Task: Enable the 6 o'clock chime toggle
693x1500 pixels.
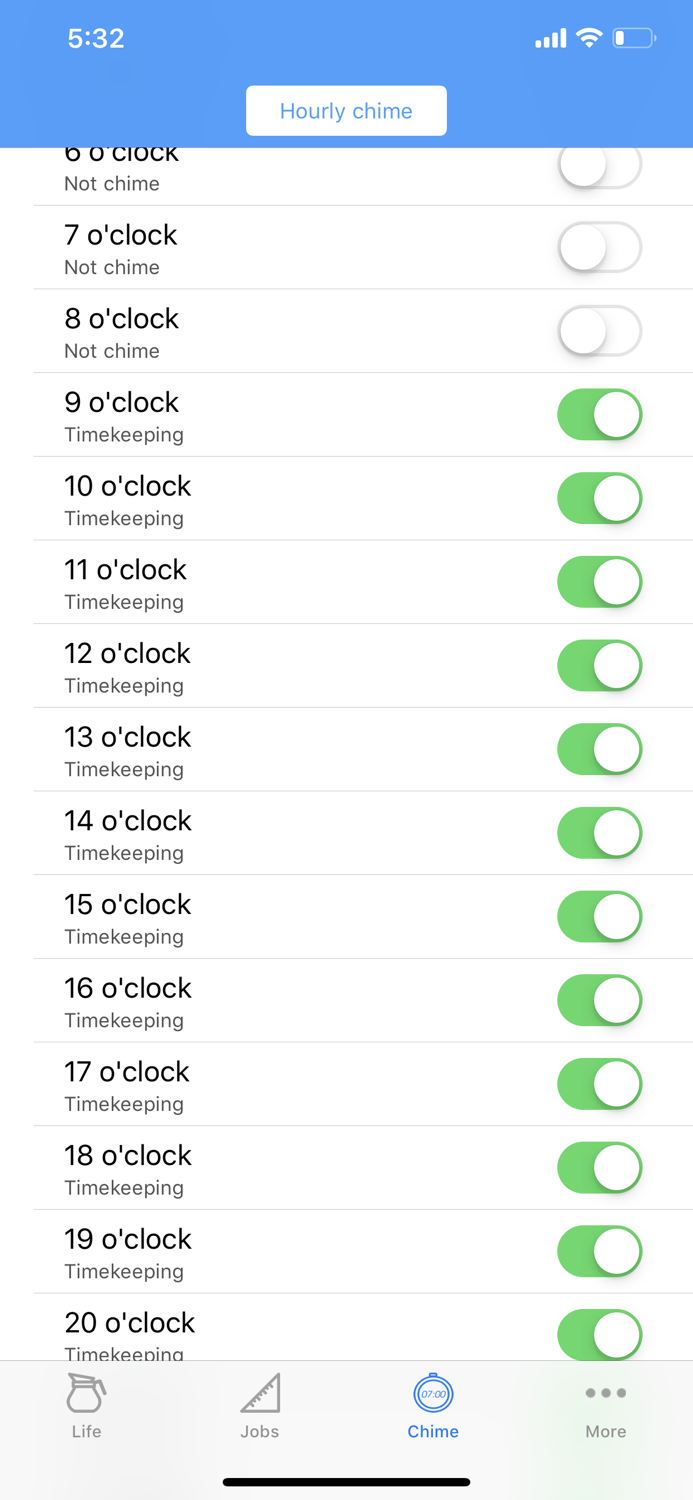Action: click(598, 164)
